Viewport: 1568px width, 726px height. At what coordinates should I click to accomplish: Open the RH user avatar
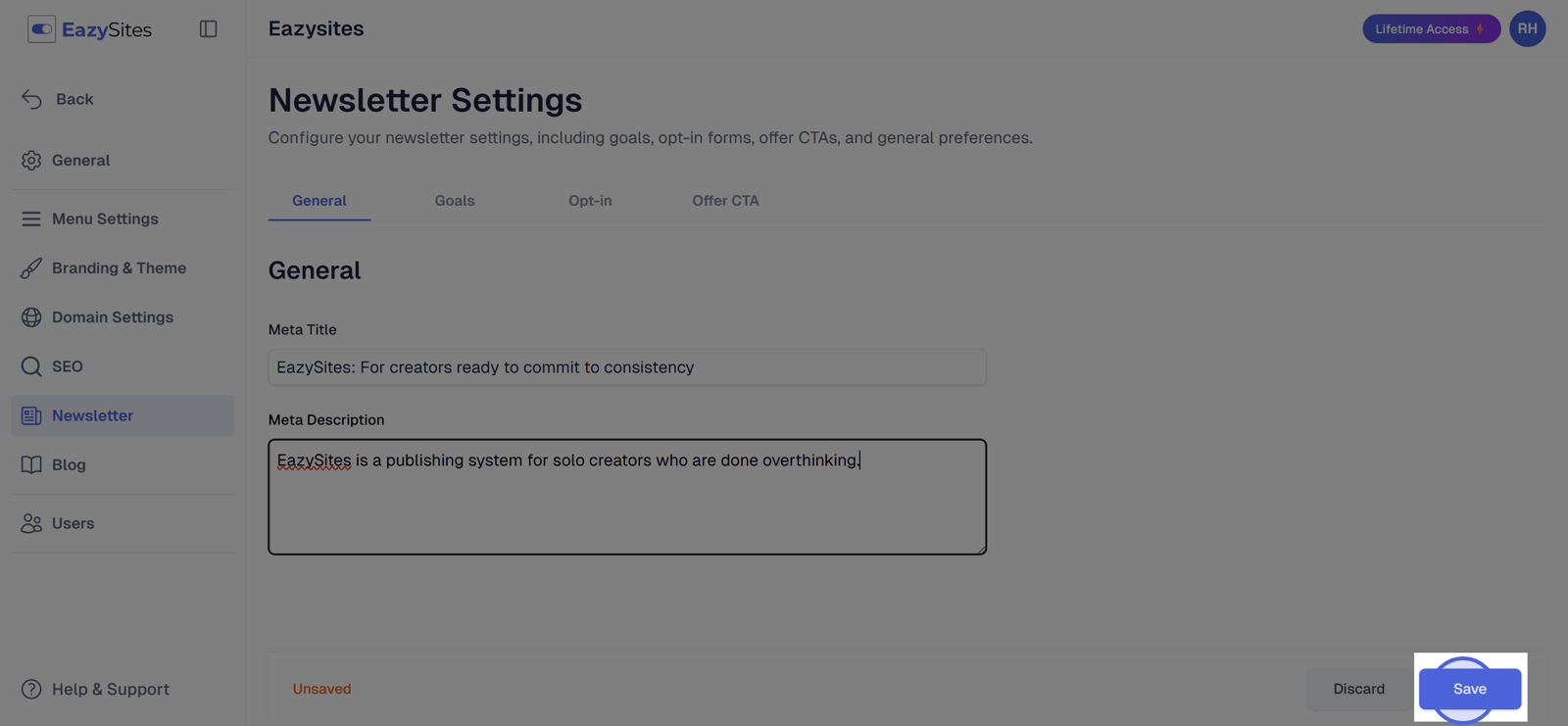[1527, 29]
